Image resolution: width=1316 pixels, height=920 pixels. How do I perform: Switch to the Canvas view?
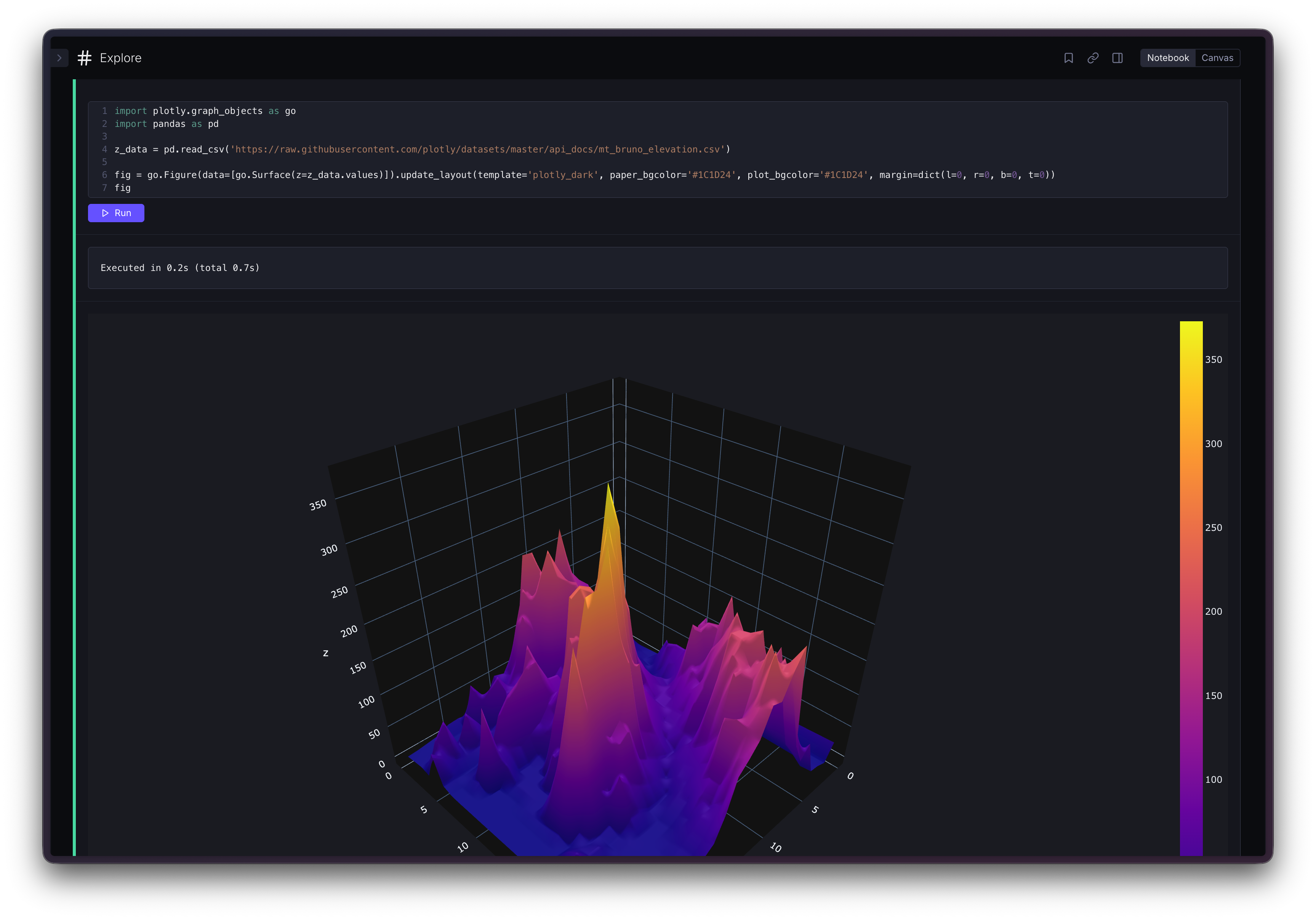1217,58
